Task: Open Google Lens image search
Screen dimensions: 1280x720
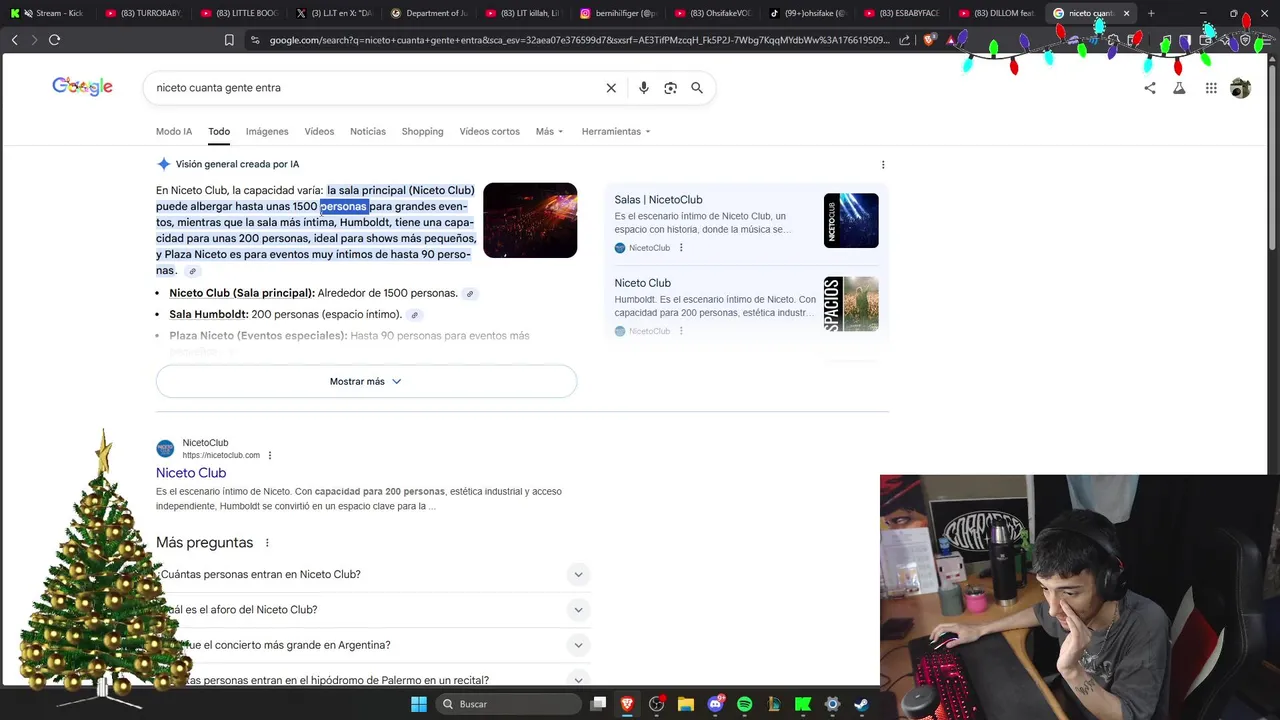Action: pos(671,88)
